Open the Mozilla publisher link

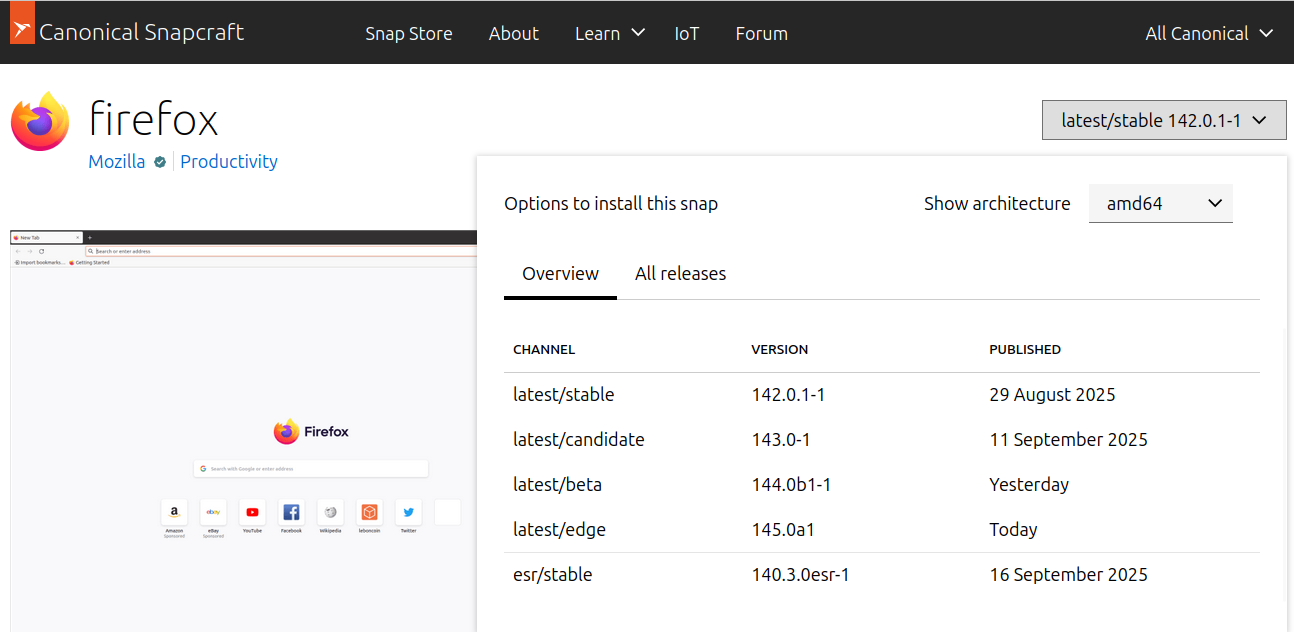point(116,162)
